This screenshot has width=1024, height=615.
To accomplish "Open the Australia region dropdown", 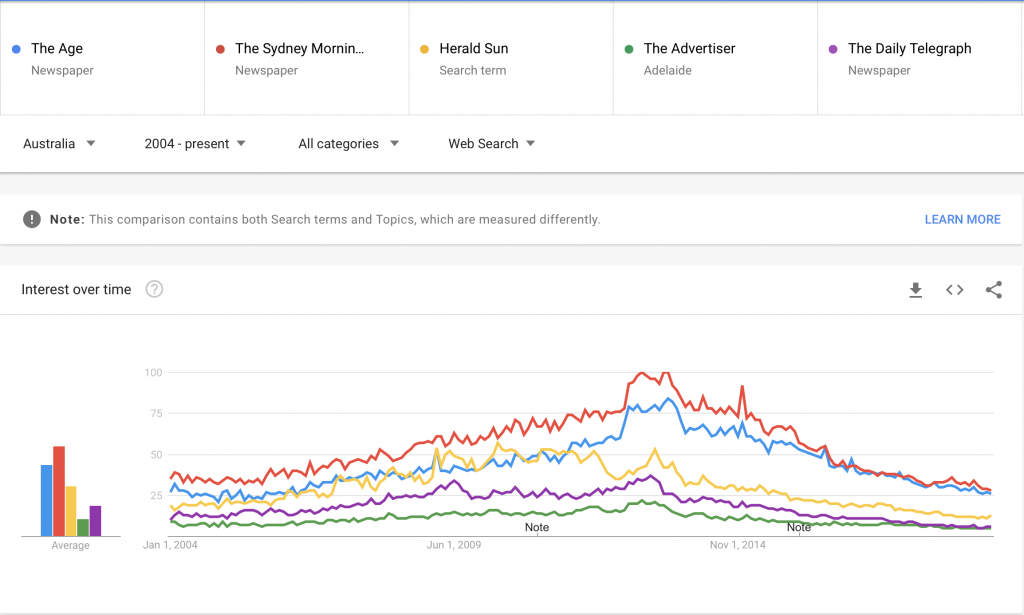I will [59, 144].
